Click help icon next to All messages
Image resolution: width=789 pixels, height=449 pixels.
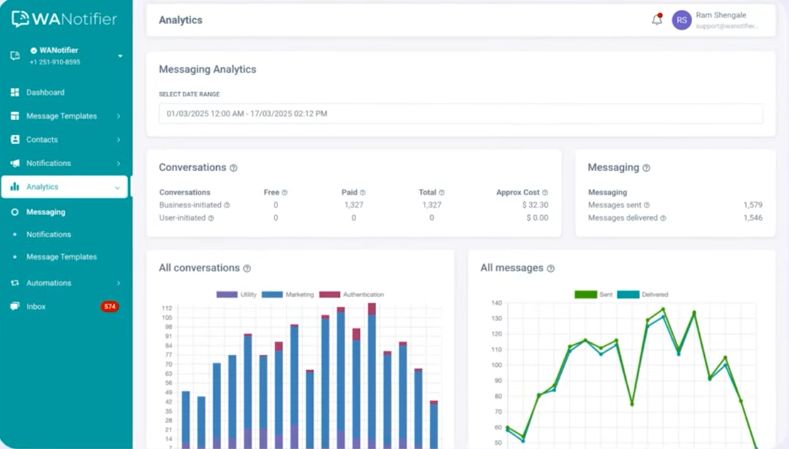(x=550, y=268)
